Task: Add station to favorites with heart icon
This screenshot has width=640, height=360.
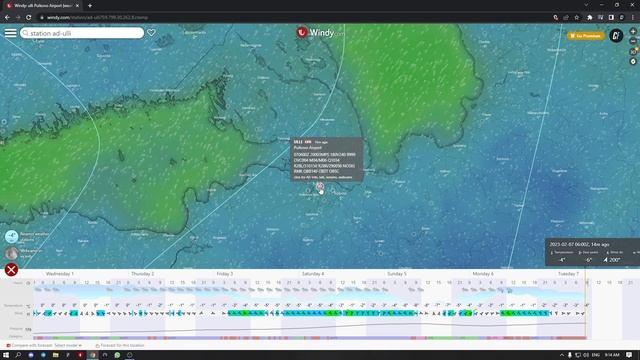Action: (151, 33)
